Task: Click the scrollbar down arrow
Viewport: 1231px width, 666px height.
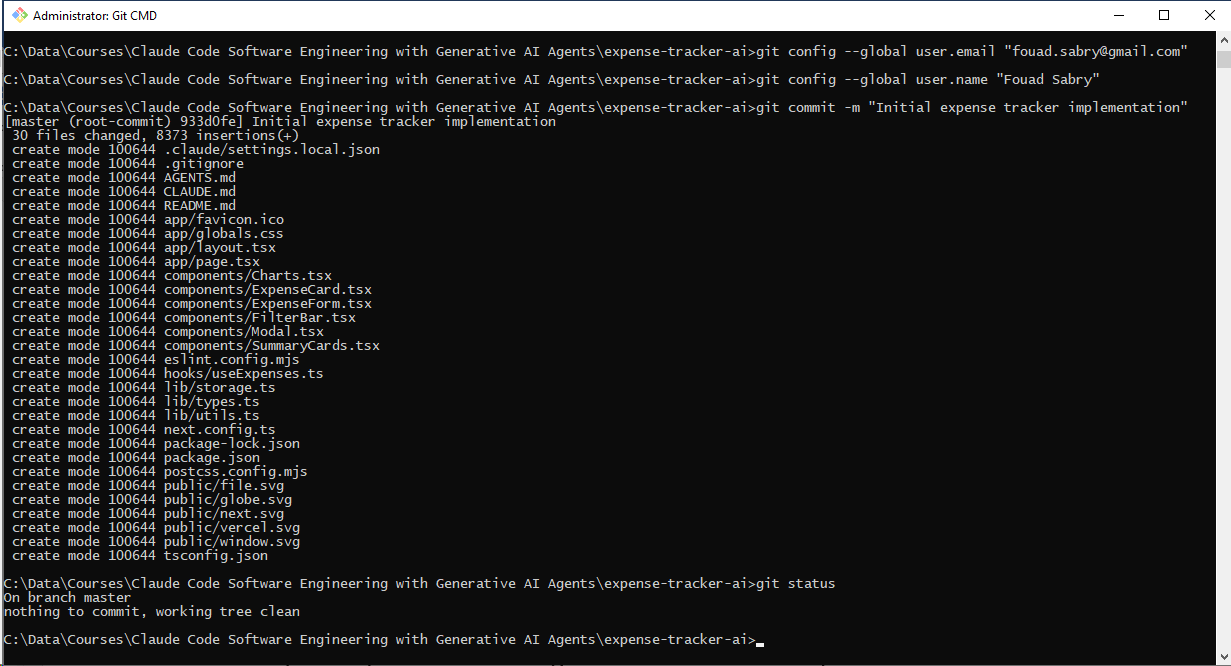Action: point(1222,657)
